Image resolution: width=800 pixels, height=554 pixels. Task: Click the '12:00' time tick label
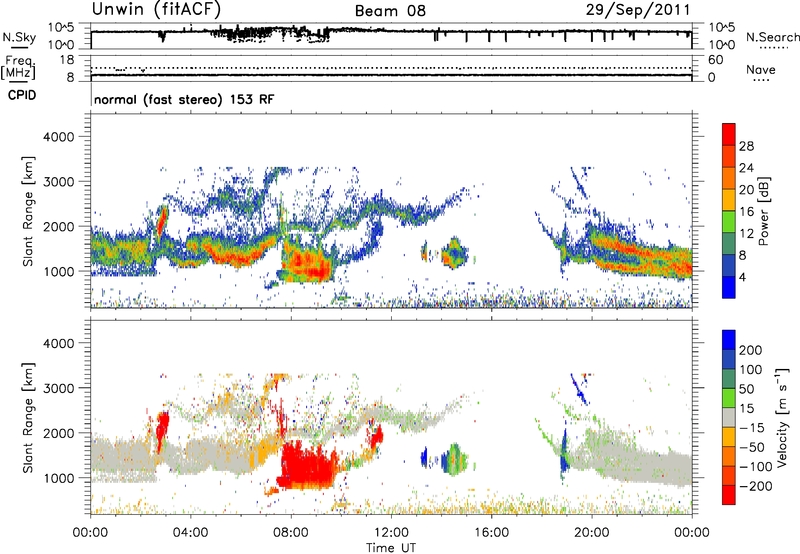click(x=391, y=533)
